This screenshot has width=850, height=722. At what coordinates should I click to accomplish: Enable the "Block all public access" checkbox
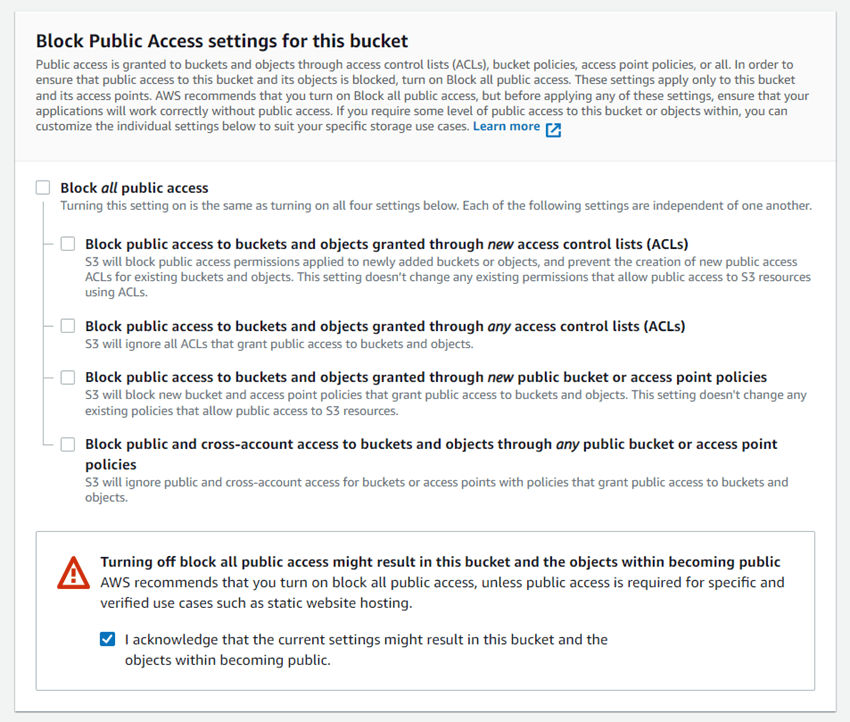click(x=41, y=187)
